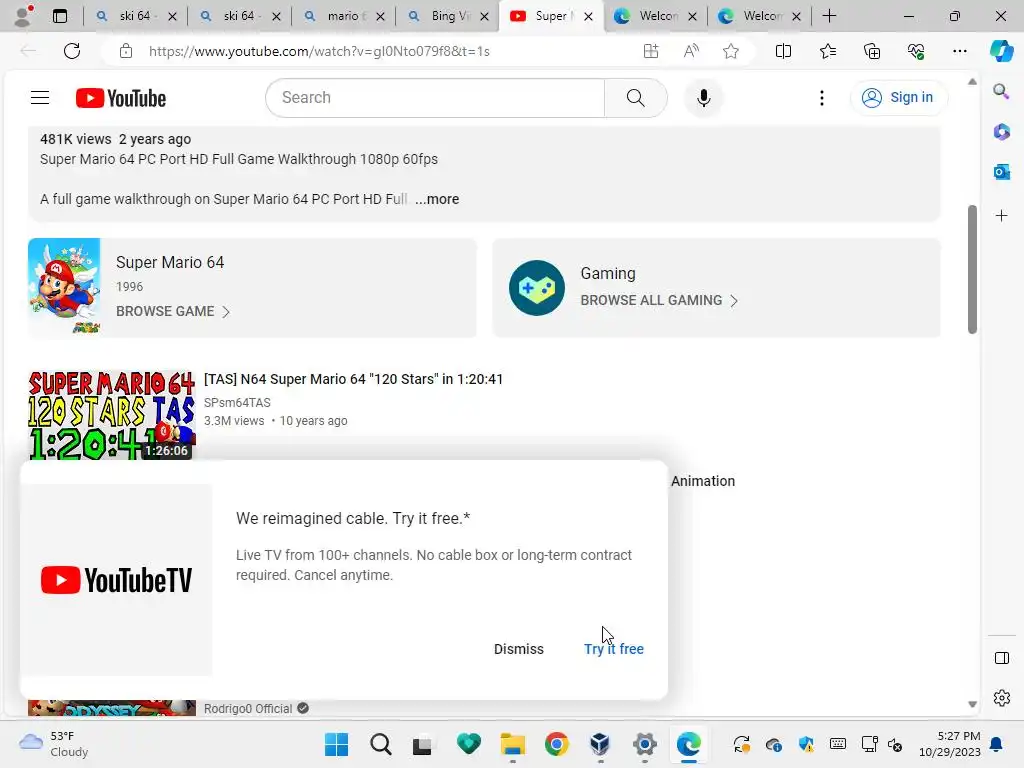Open Edge Settings and more menu
Viewport: 1024px width, 768px height.
959,51
